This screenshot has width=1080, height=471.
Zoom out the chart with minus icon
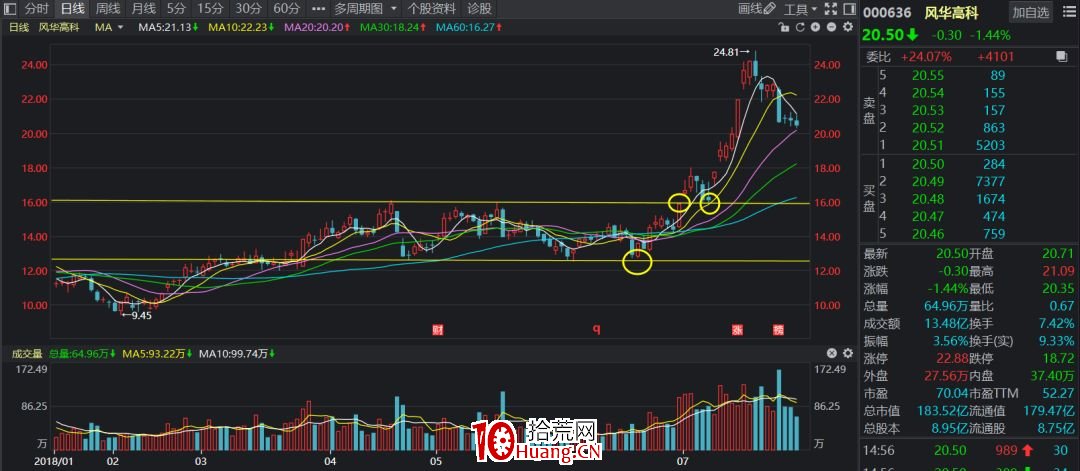pos(831,28)
